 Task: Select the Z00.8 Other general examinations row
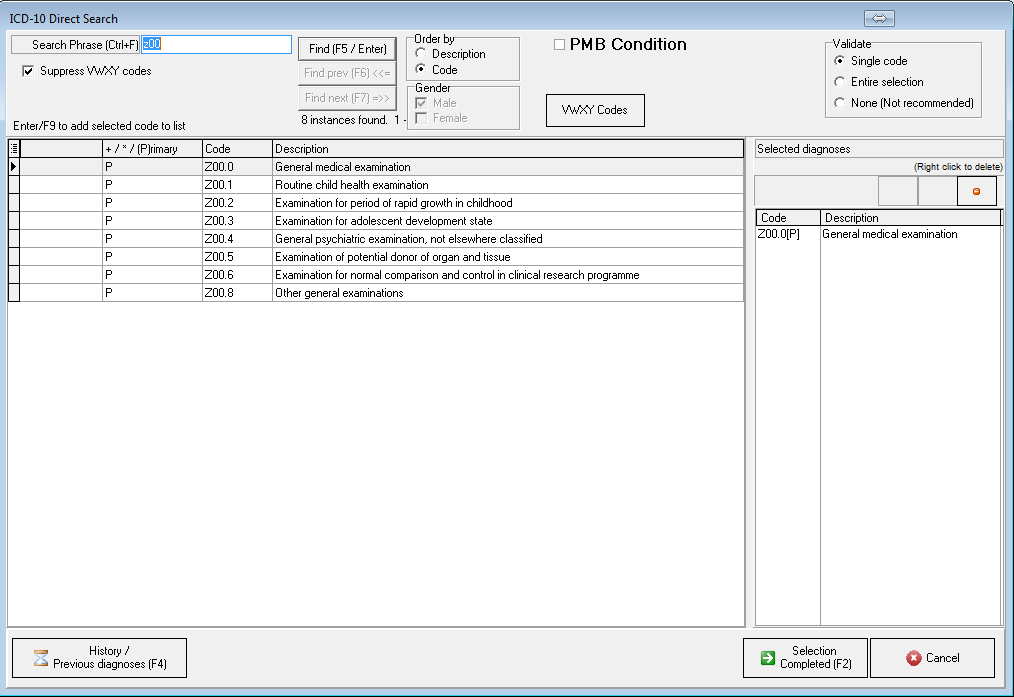[339, 293]
